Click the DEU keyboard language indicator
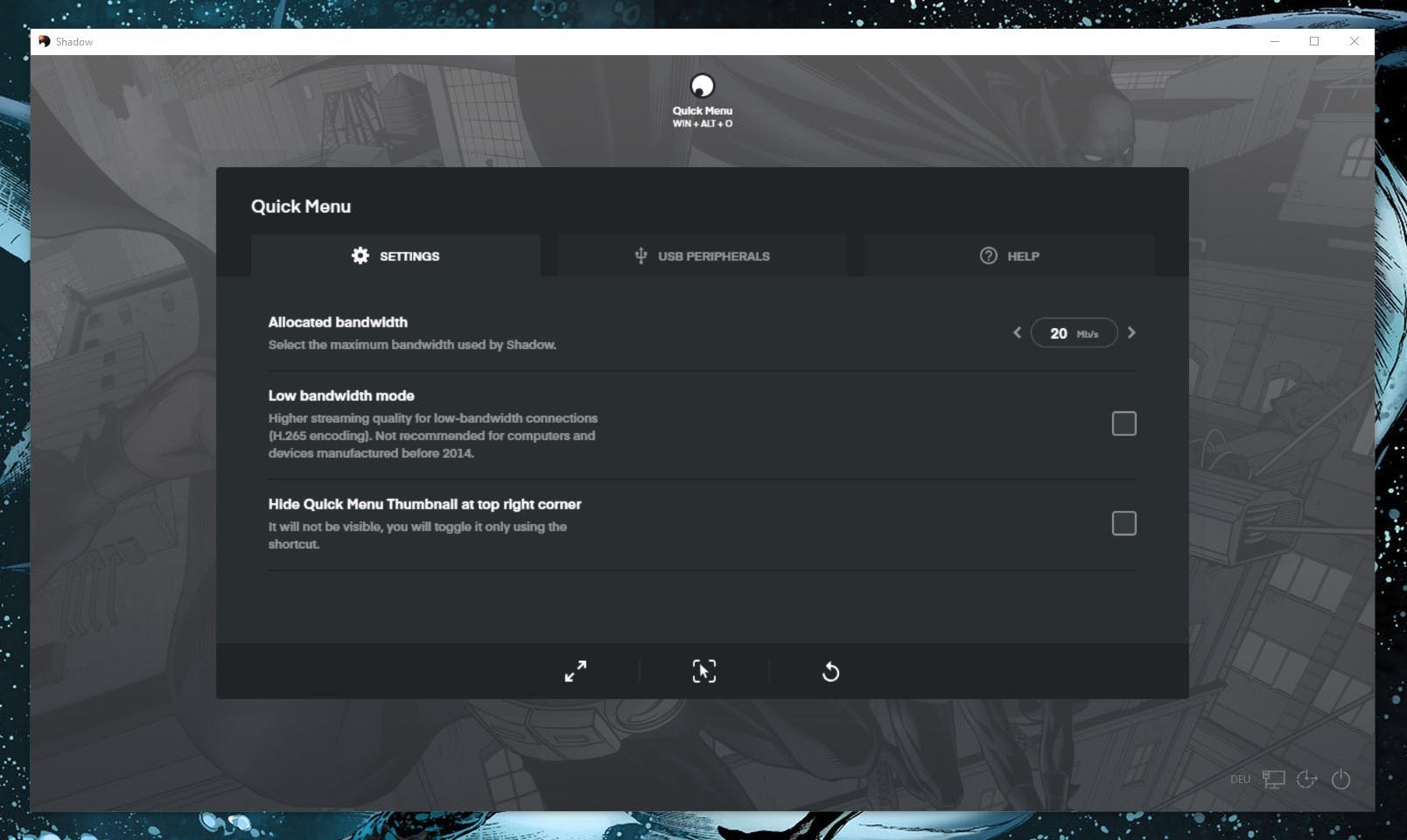This screenshot has width=1407, height=840. [1240, 780]
